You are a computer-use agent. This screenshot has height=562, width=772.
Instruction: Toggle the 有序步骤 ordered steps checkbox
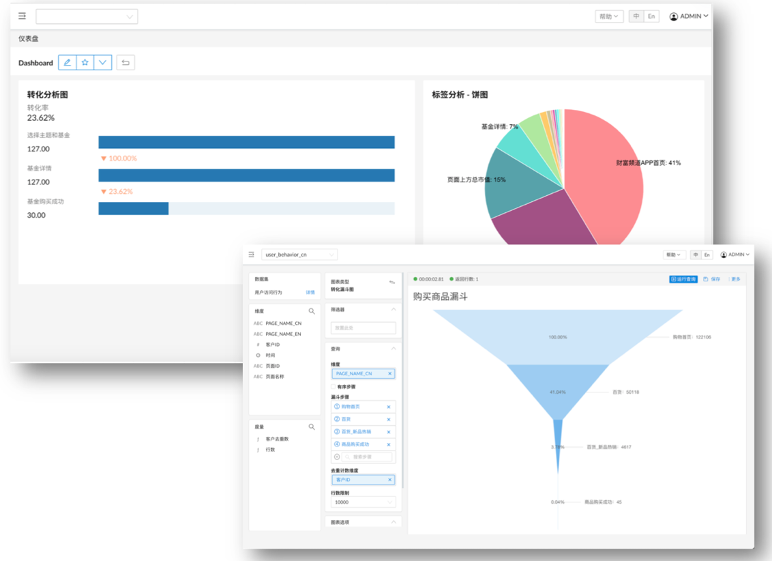click(333, 387)
